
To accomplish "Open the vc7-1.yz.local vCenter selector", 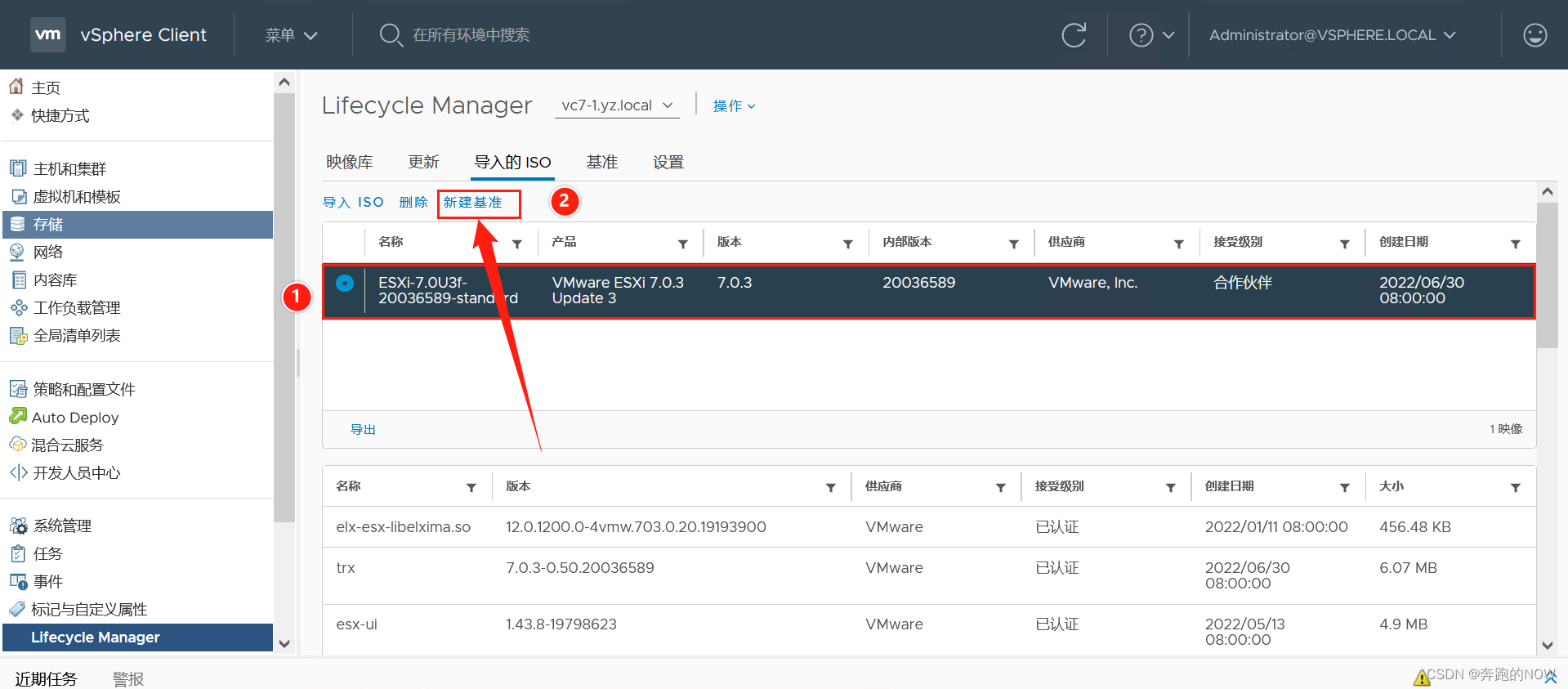I will [x=617, y=105].
